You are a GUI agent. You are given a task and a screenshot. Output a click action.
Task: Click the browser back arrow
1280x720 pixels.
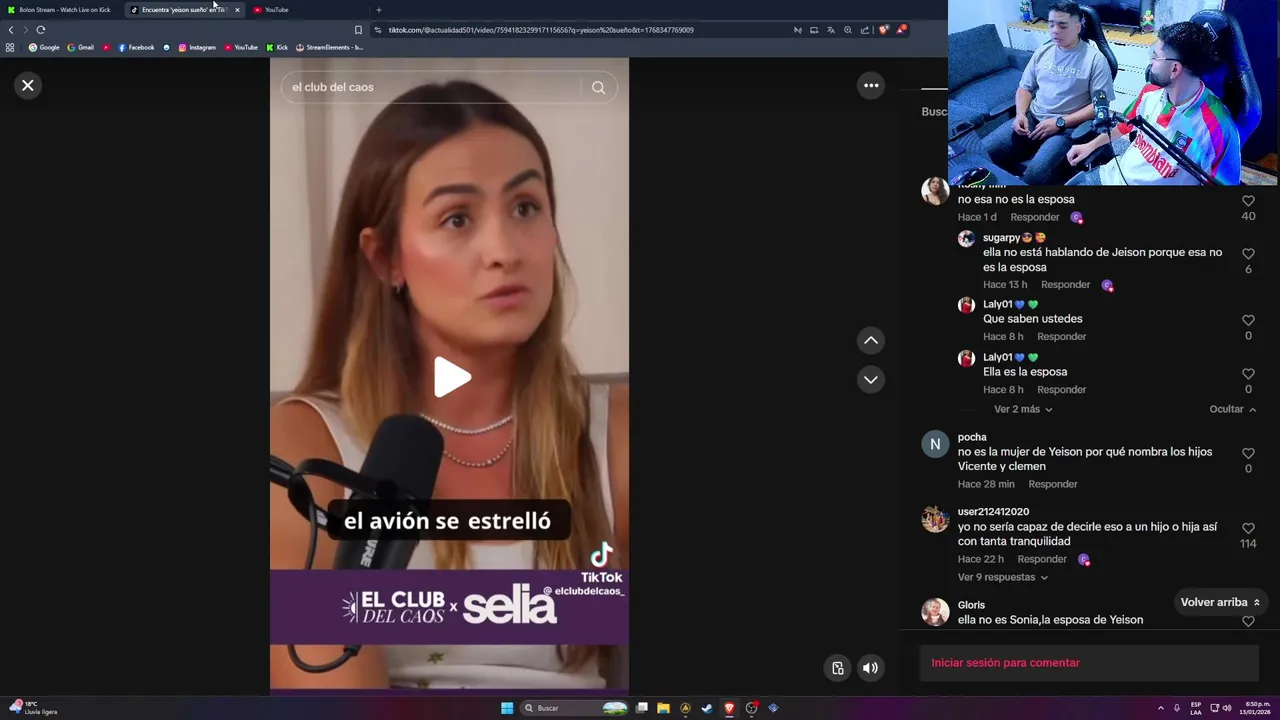click(11, 30)
